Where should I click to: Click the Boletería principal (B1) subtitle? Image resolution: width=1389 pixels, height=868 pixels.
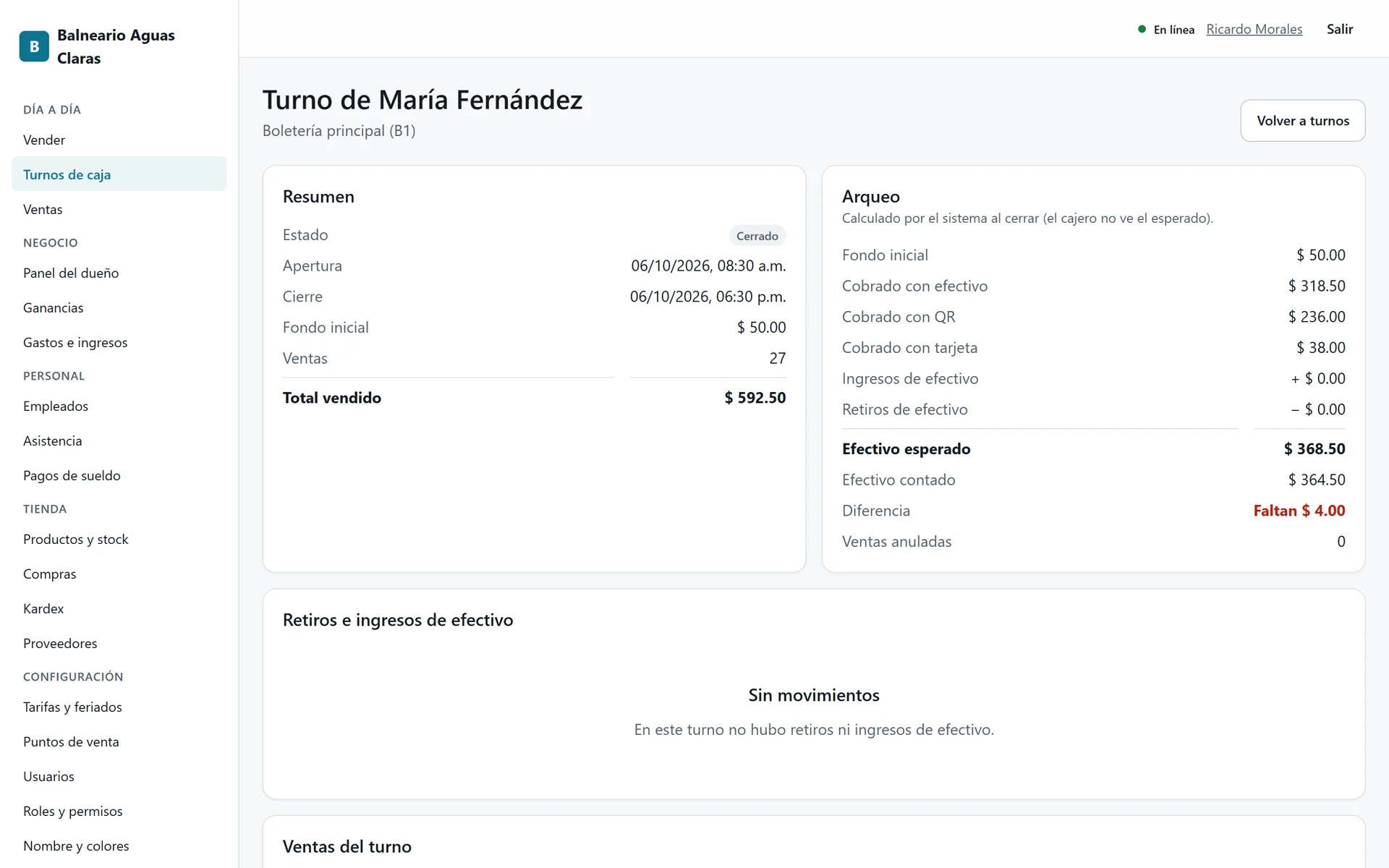tap(339, 131)
